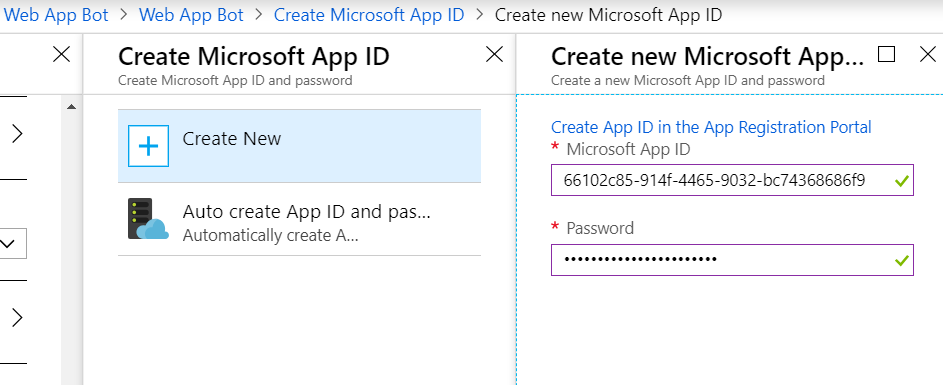Open Create App ID in App Registration Portal link
The width and height of the screenshot is (943, 385).
711,128
